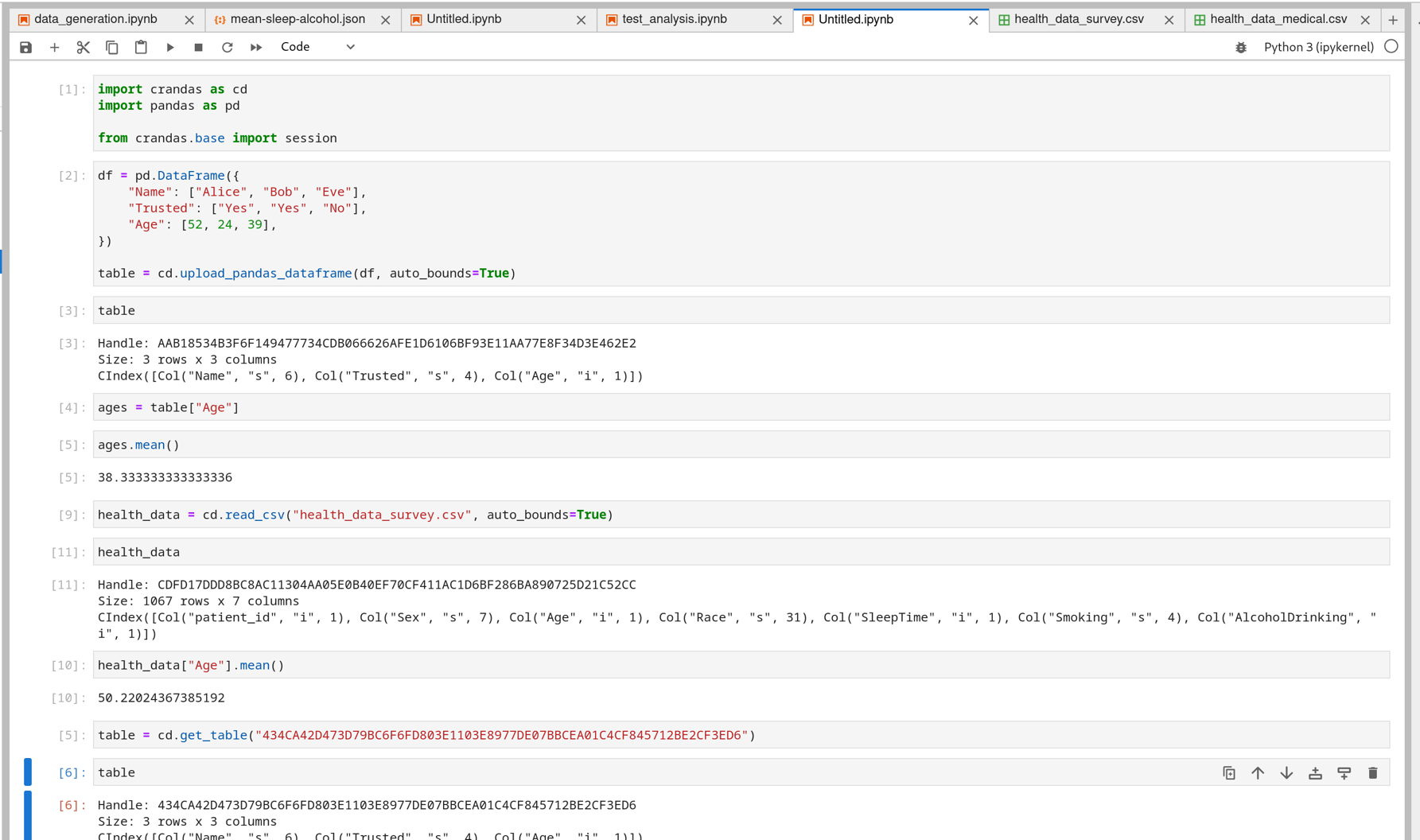Enable the debugger bug icon
1420x840 pixels.
click(1241, 47)
